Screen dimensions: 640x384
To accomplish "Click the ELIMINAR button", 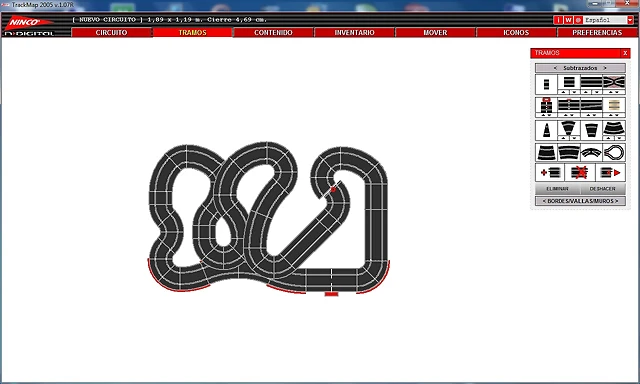I will pyautogui.click(x=557, y=189).
